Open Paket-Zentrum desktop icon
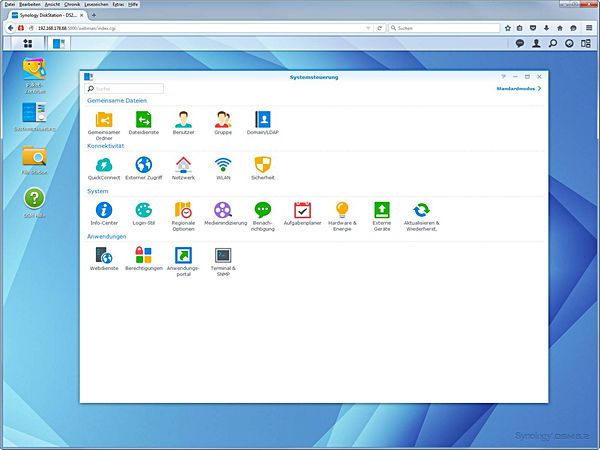The height and width of the screenshot is (450, 600). tap(34, 75)
